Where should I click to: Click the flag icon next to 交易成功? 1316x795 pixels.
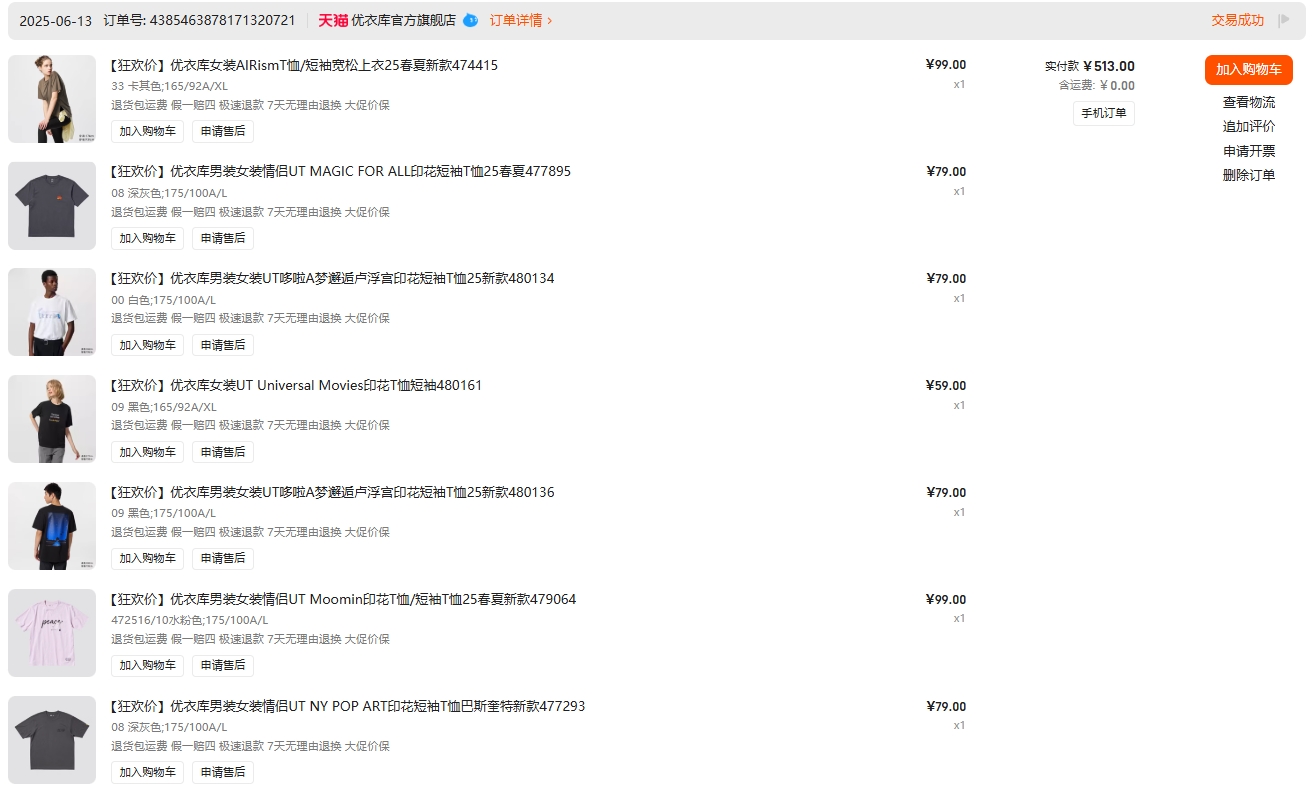coord(1284,20)
